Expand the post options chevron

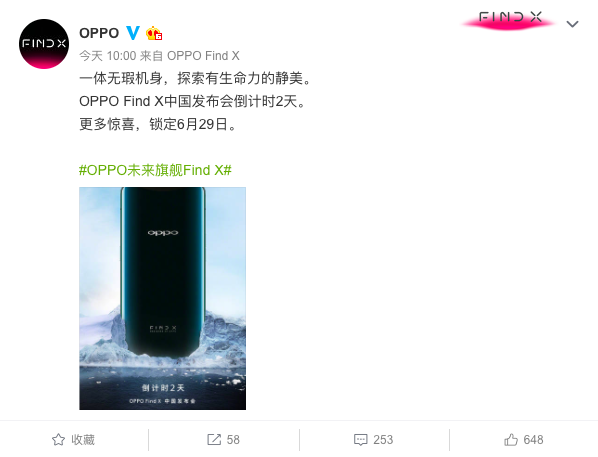pyautogui.click(x=572, y=24)
